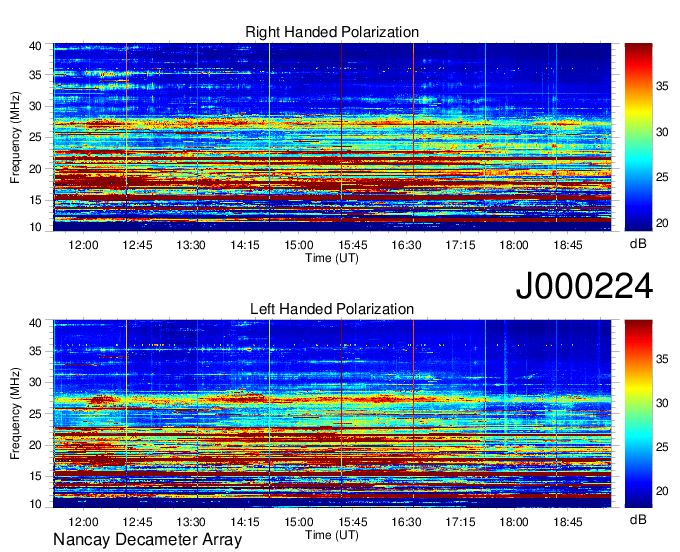
Task: Click 10 MHz tick on Left Handed frequency axis
Action: point(35,504)
